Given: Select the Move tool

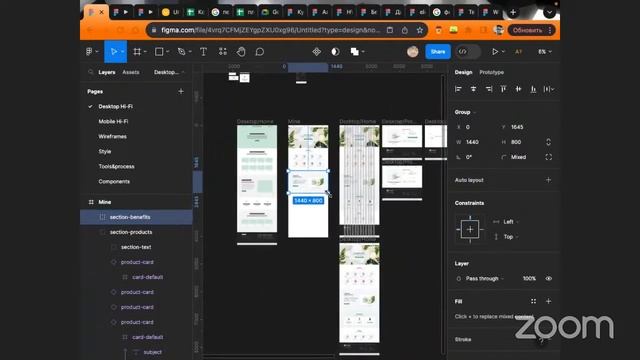Looking at the screenshot, I should 114,52.
